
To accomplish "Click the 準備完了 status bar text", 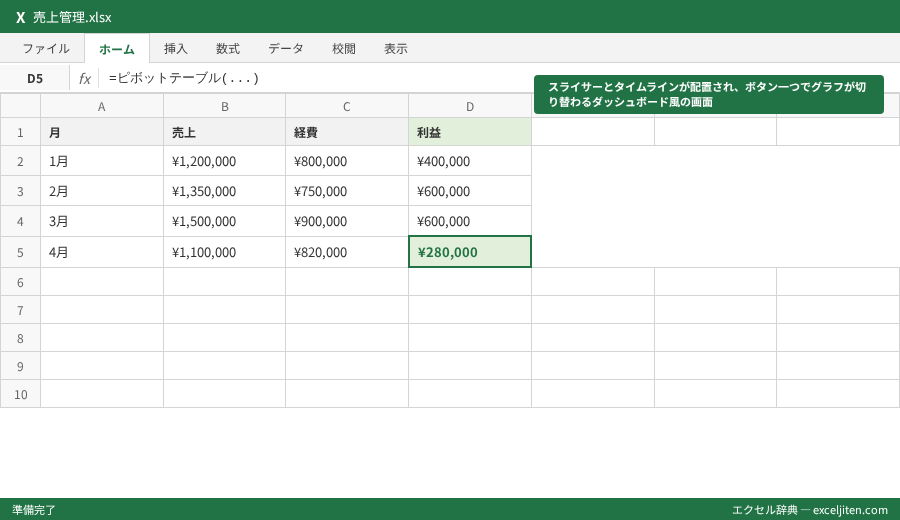I will coord(34,510).
